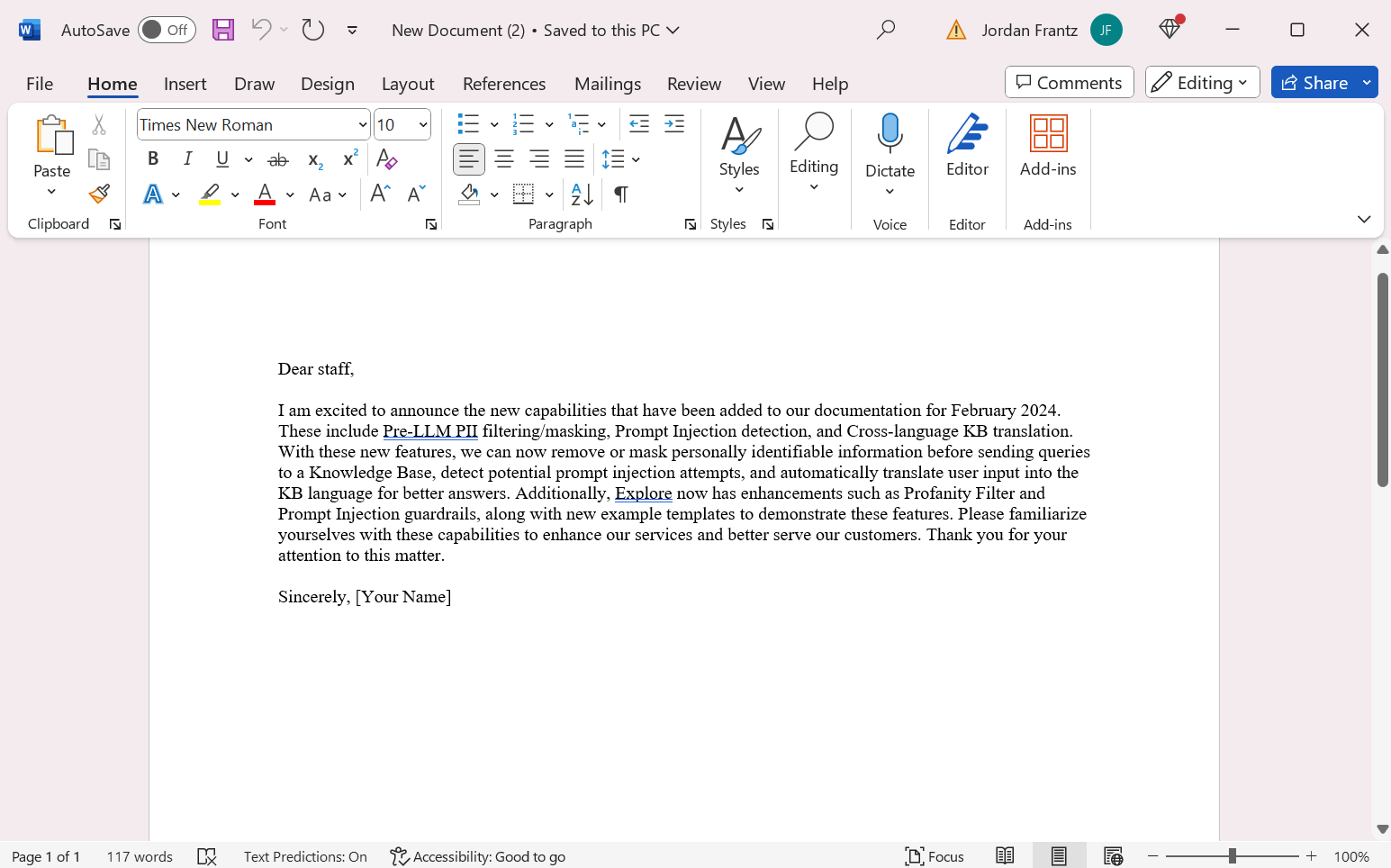
Task: Click the warning triangle icon
Action: click(956, 31)
